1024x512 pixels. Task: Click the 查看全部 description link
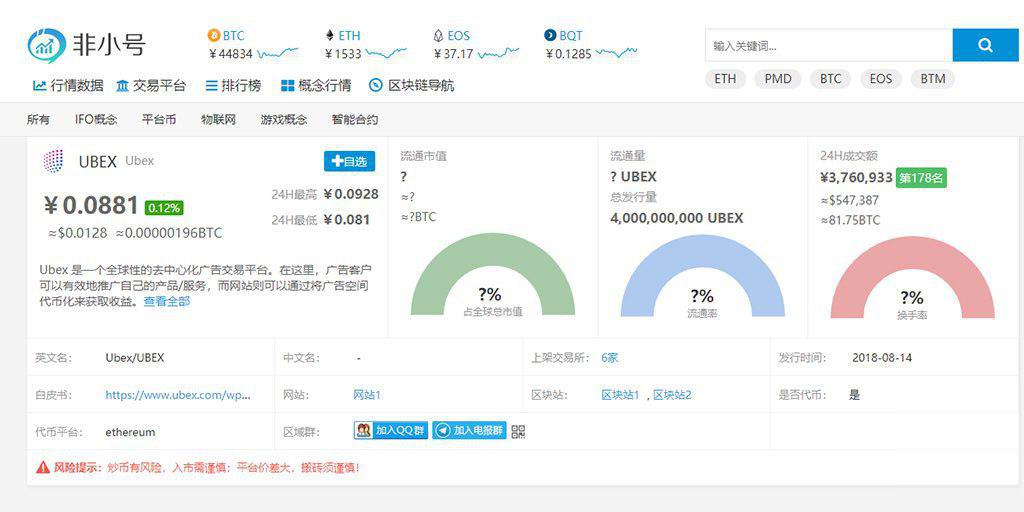(x=167, y=302)
